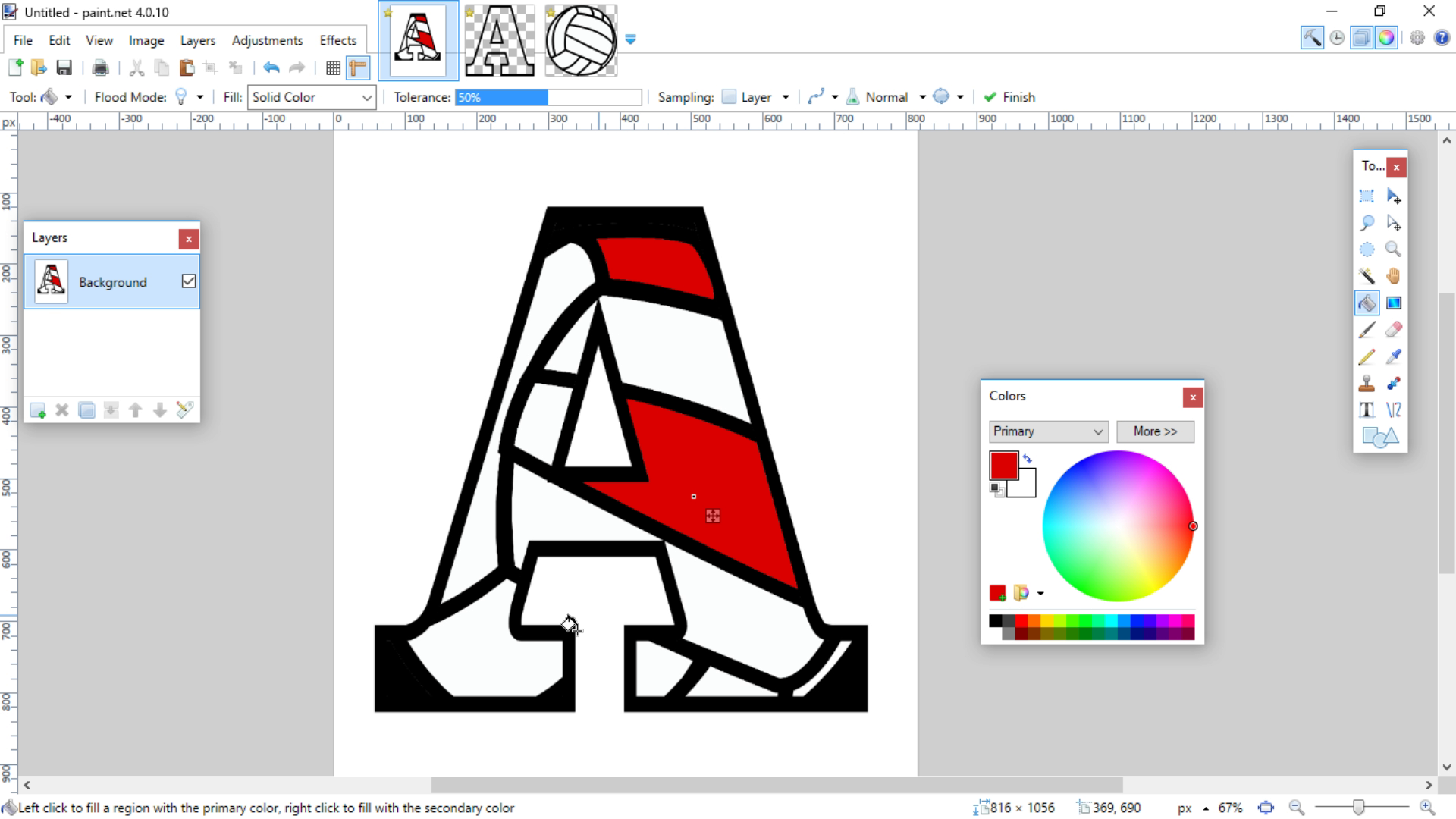Open the Image menu
The height and width of the screenshot is (819, 1456).
[x=146, y=40]
